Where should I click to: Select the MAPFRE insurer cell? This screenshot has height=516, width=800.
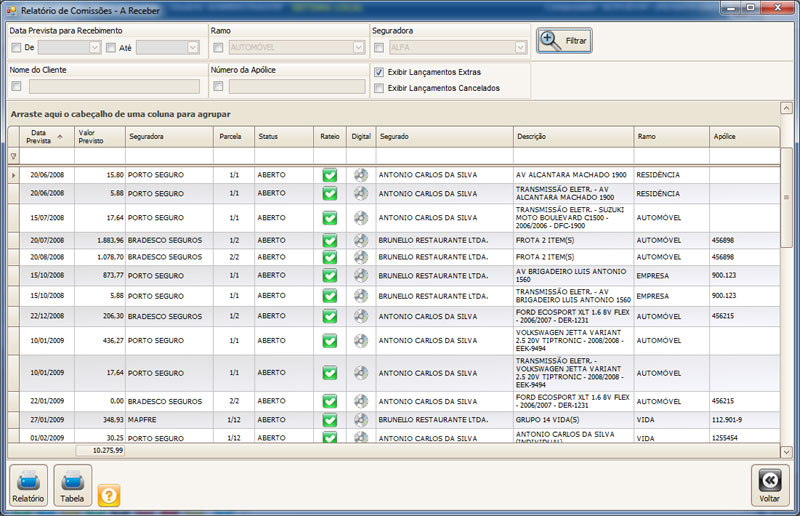(x=169, y=420)
